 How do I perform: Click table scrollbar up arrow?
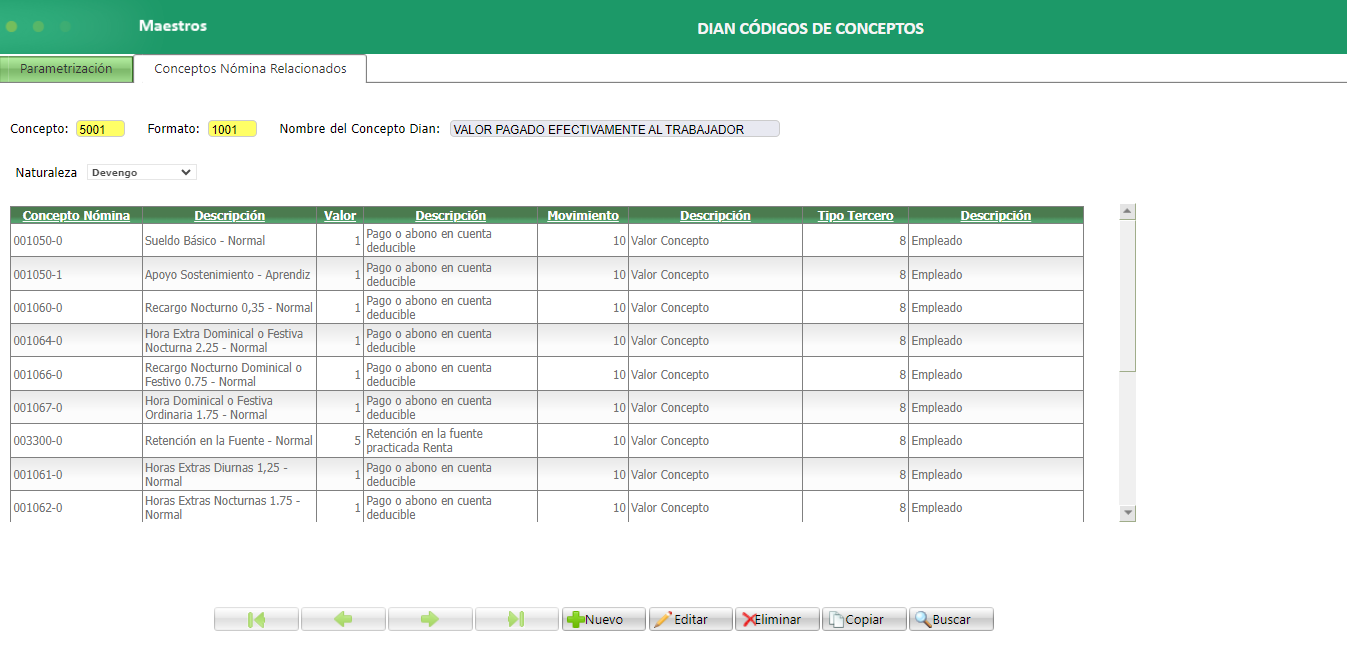[1128, 212]
